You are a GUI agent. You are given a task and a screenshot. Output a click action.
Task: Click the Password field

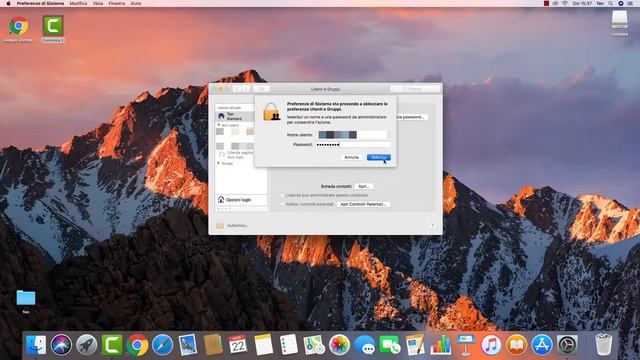(353, 144)
